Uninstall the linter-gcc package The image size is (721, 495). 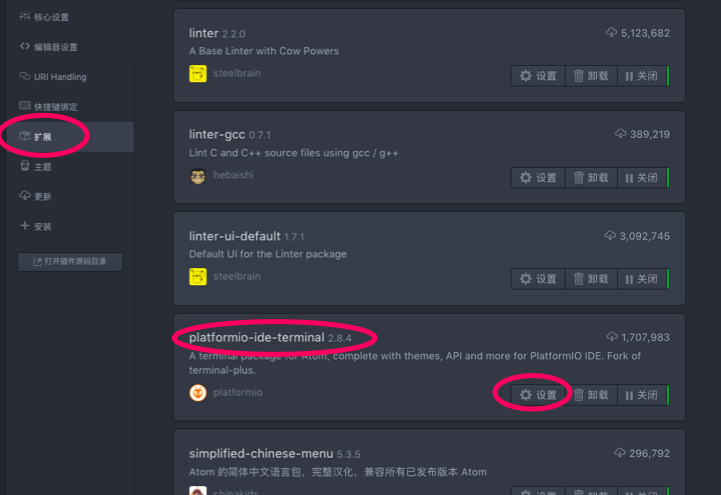(x=591, y=178)
